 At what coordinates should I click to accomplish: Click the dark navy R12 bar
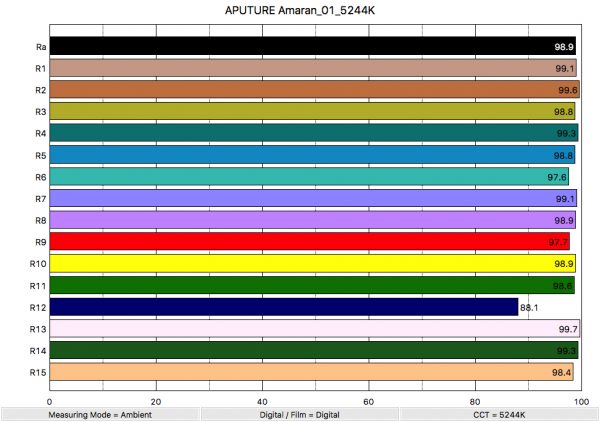[x=283, y=307]
